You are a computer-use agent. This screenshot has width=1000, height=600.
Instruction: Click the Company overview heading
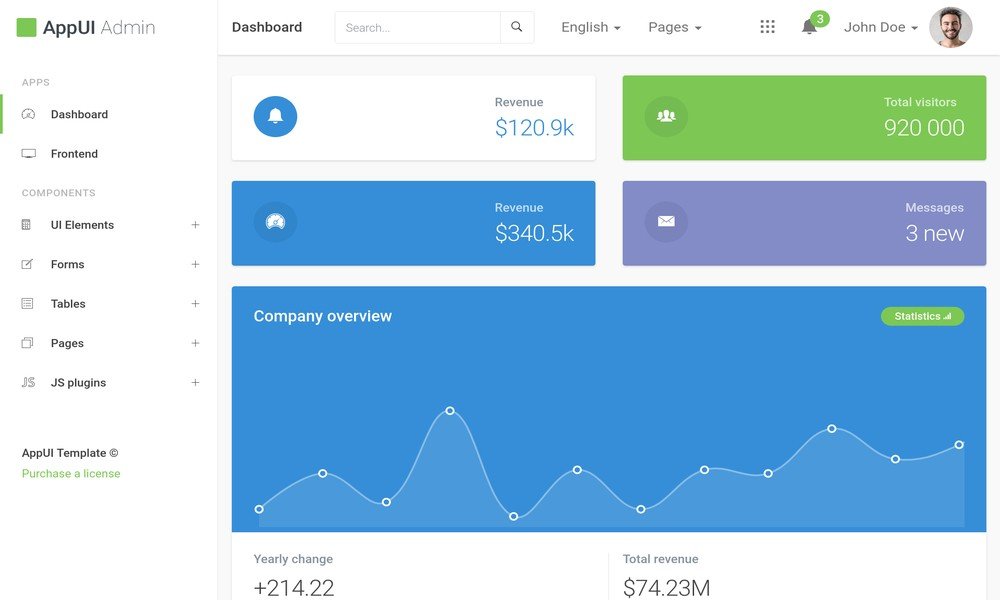tap(323, 316)
